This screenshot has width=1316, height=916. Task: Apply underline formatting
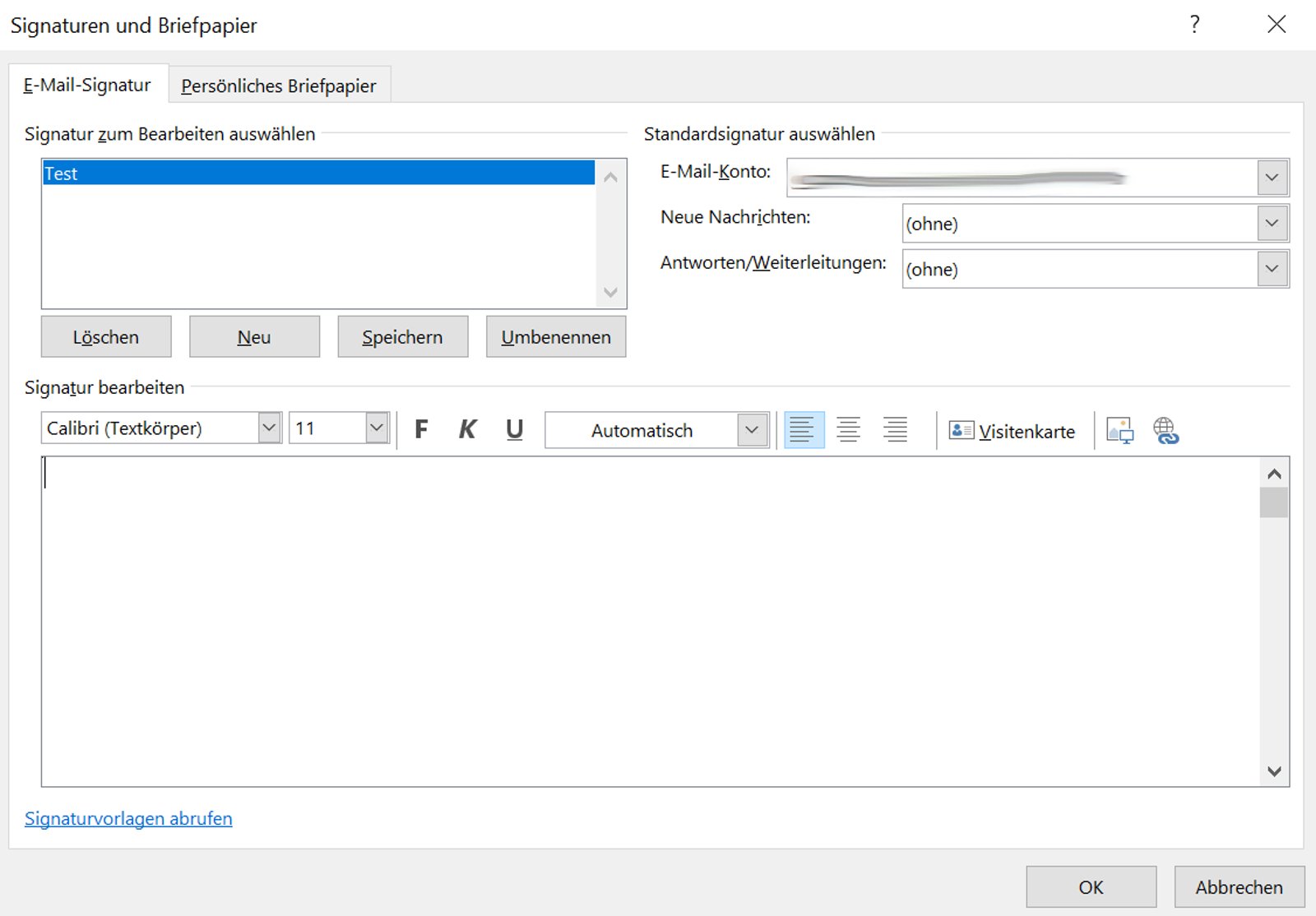click(x=514, y=428)
